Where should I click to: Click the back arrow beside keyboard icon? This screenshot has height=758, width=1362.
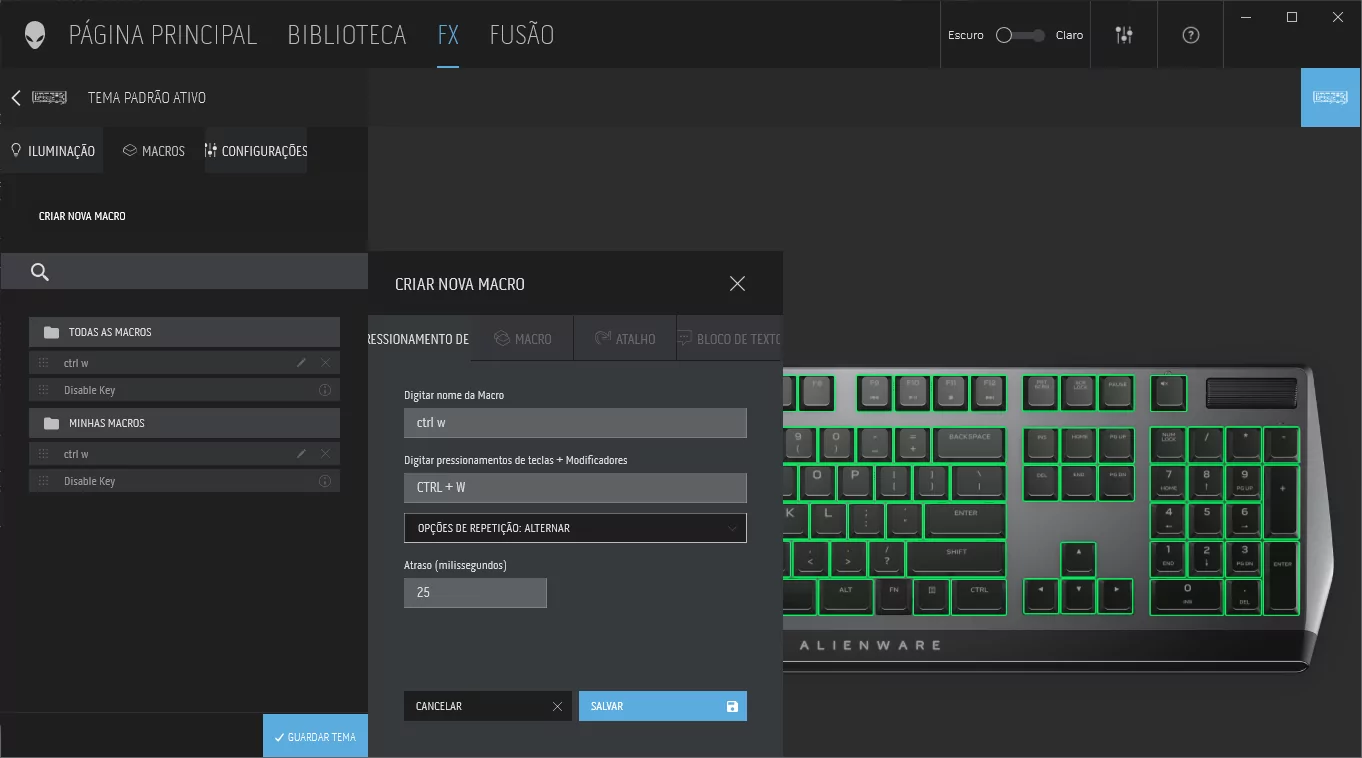point(16,98)
